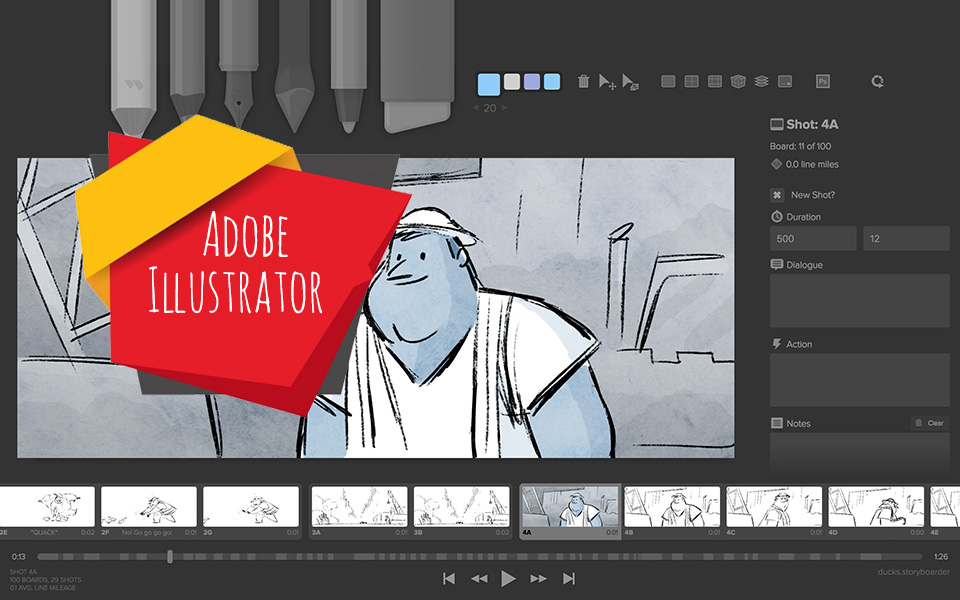Click inside the Action text box
The height and width of the screenshot is (600, 960).
(x=860, y=380)
